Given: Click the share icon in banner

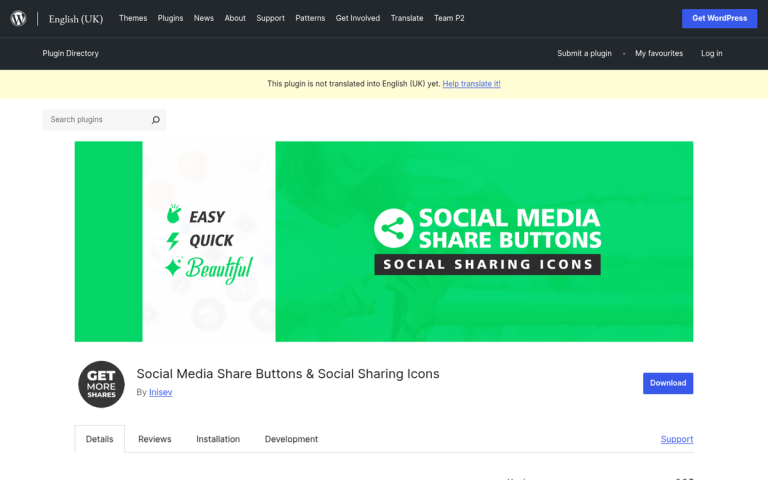Looking at the screenshot, I should tap(394, 228).
